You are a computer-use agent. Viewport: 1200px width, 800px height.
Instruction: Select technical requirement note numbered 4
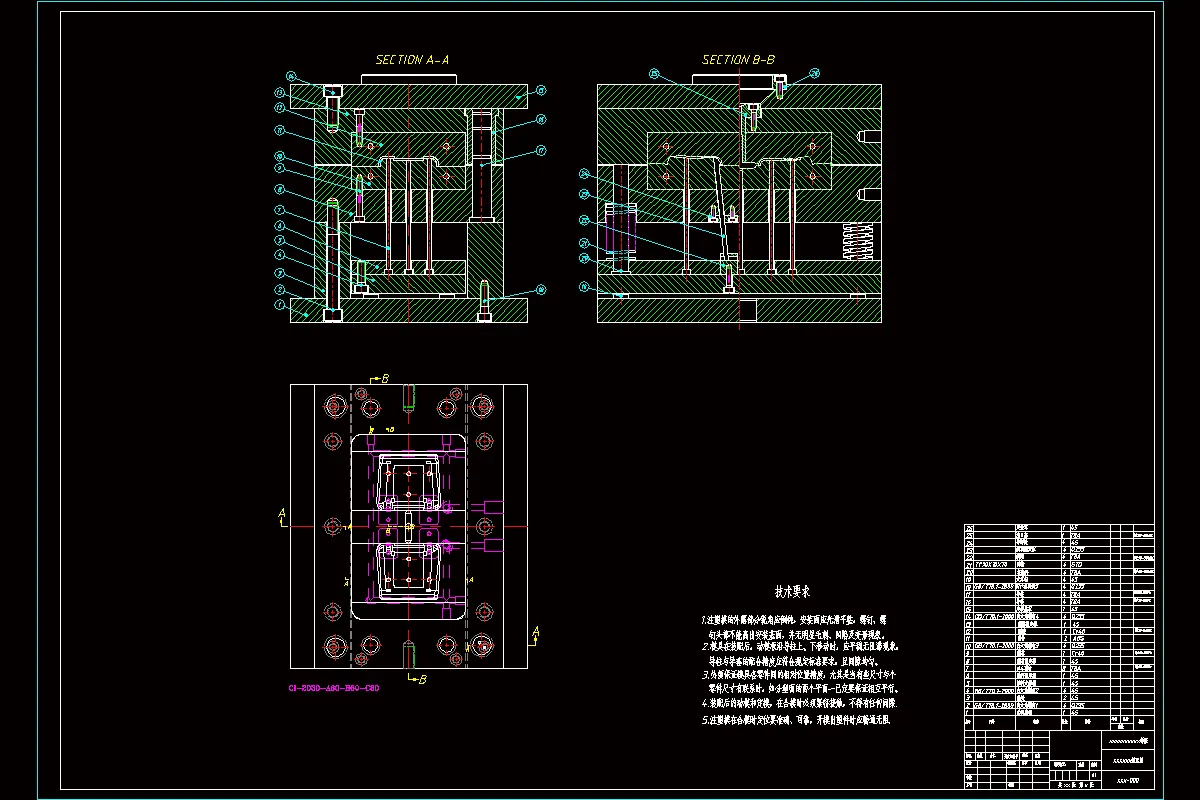pos(799,704)
